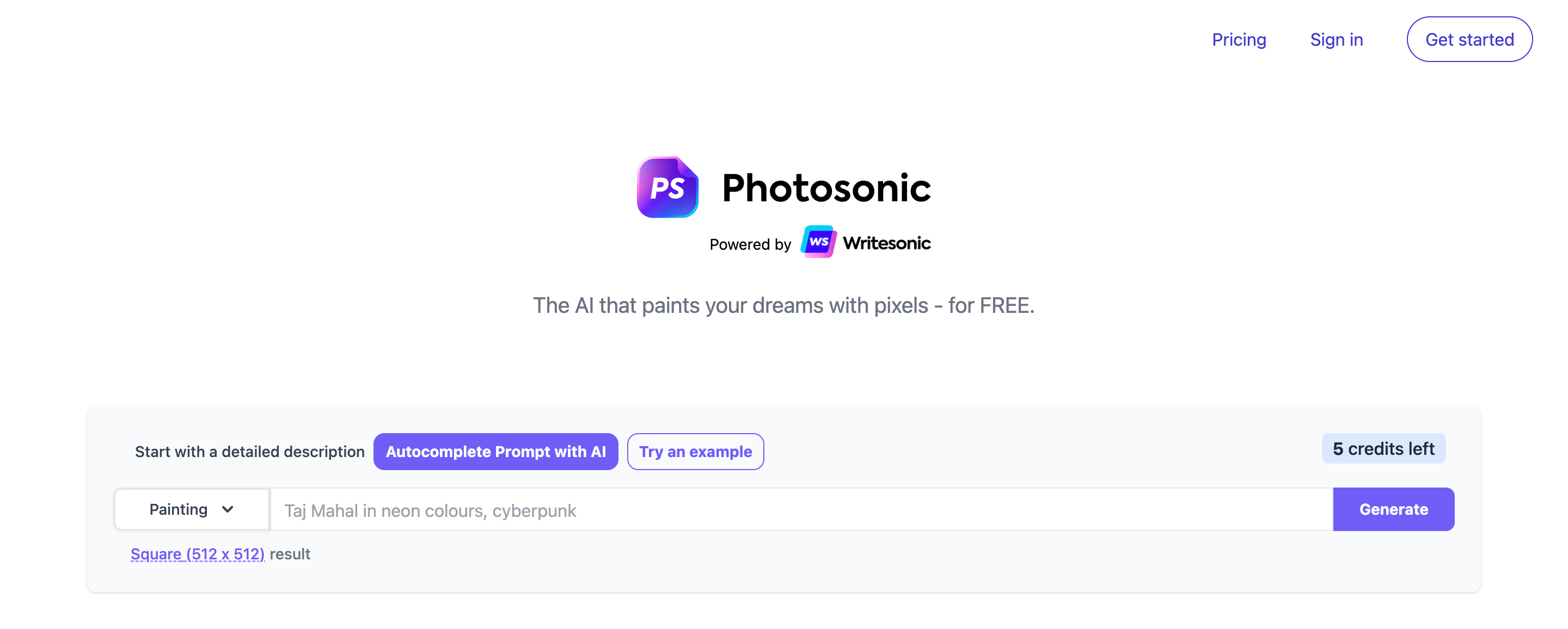Open the Painting style dropdown
1568x629 pixels.
point(191,509)
